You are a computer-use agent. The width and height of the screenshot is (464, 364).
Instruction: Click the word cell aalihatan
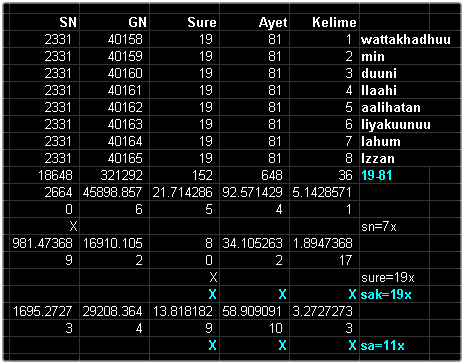[x=391, y=107]
